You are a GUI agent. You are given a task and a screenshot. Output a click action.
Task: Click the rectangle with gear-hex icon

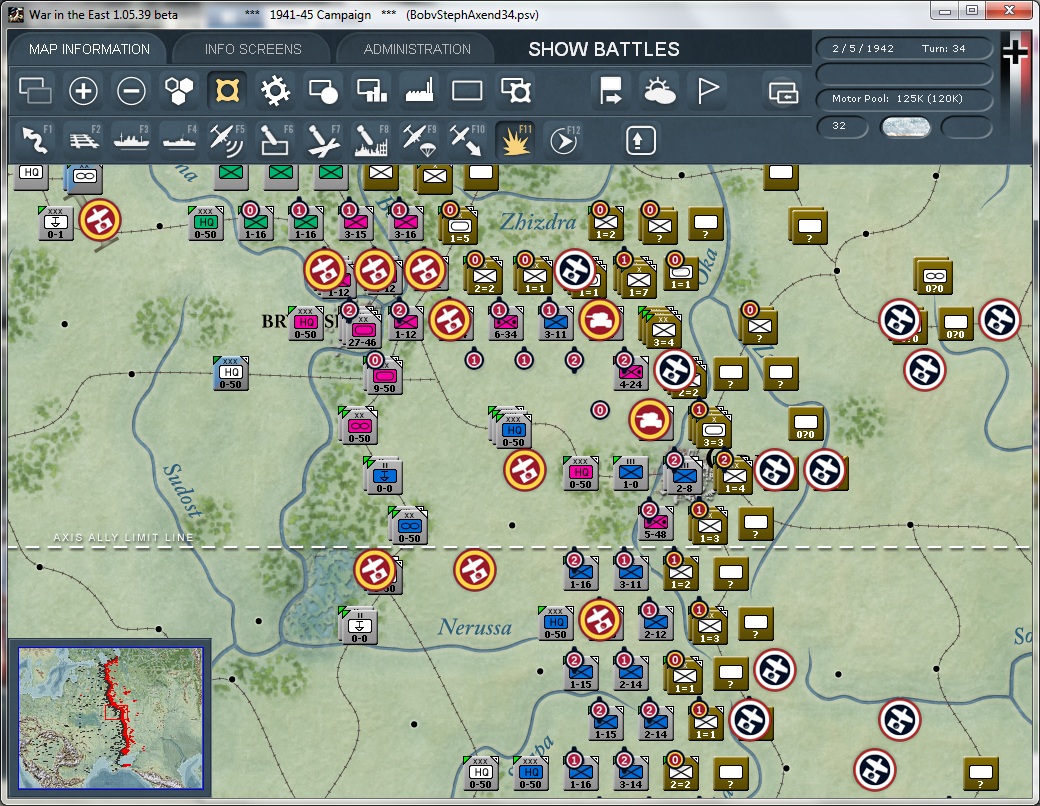[x=515, y=91]
